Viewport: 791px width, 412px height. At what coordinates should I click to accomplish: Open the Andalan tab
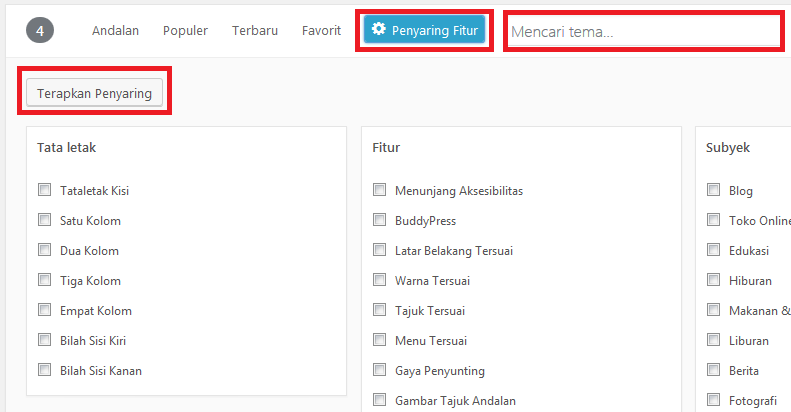point(116,31)
